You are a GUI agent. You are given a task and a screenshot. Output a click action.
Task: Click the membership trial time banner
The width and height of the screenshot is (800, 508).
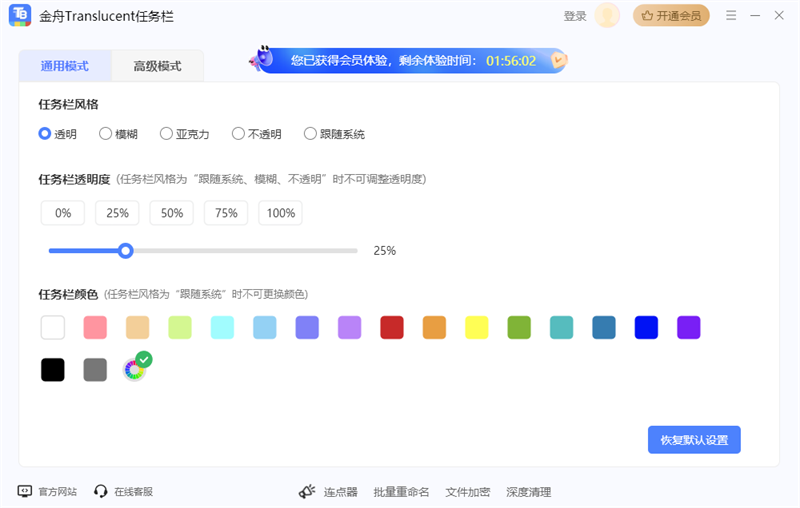coord(408,61)
